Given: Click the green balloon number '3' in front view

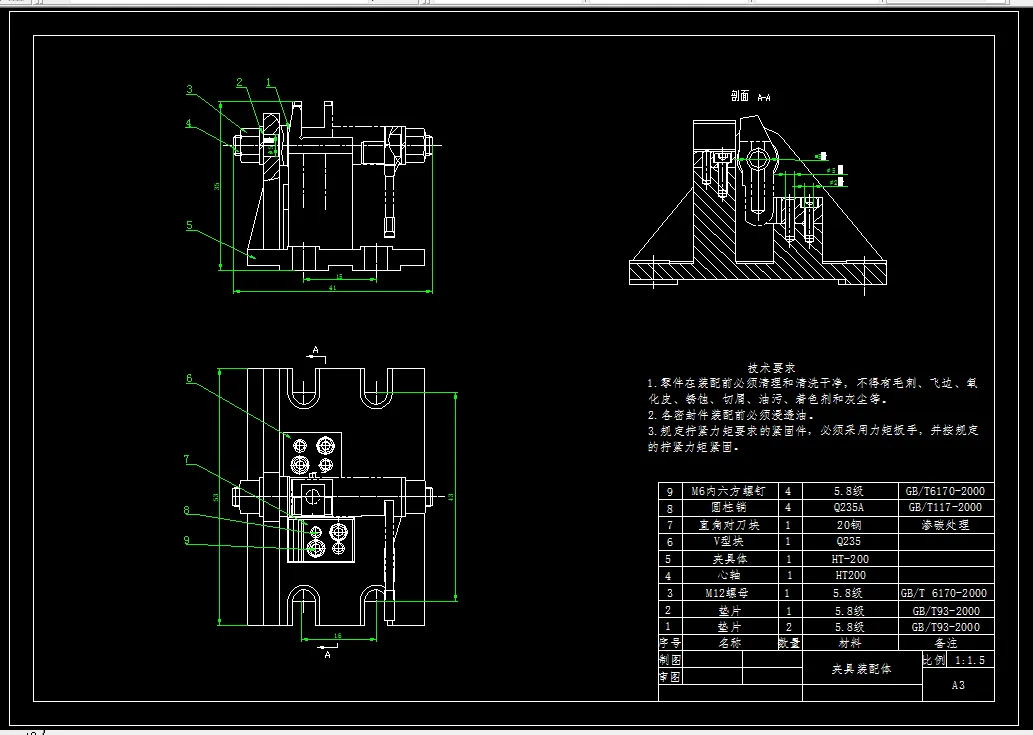Looking at the screenshot, I should pyautogui.click(x=189, y=90).
